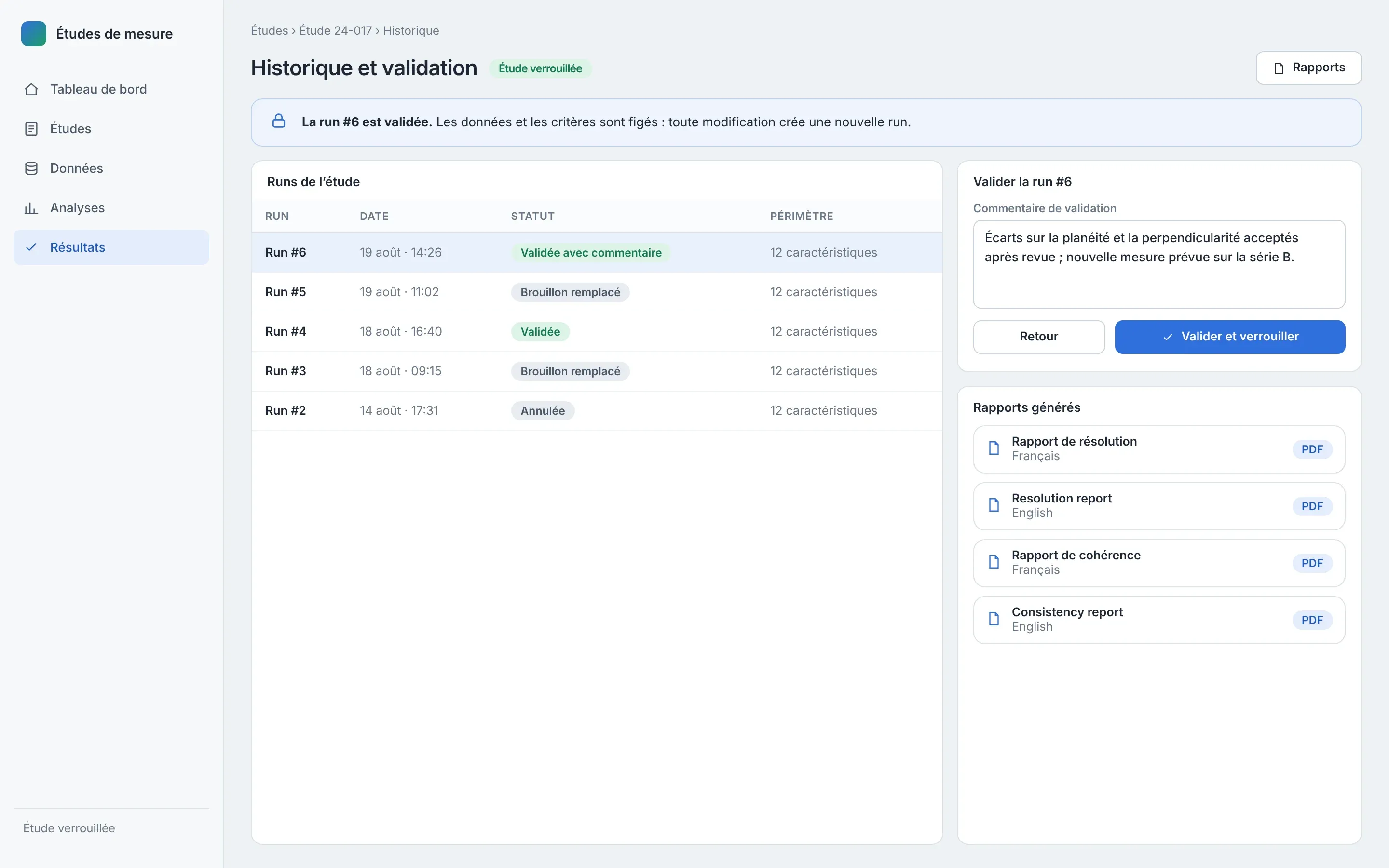Click the Études de mesure logo icon
Viewport: 1389px width, 868px height.
click(x=33, y=34)
